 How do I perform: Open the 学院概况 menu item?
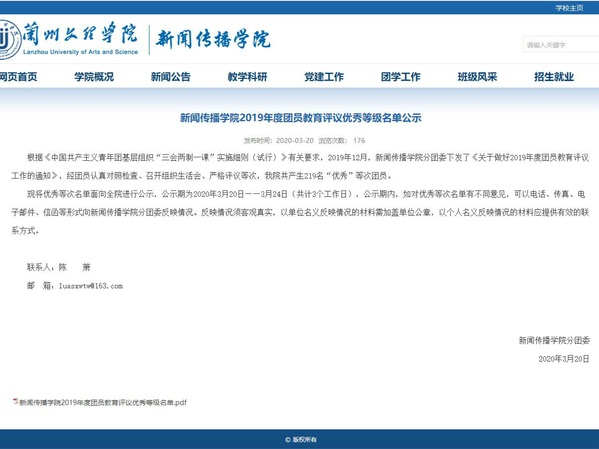pyautogui.click(x=94, y=77)
